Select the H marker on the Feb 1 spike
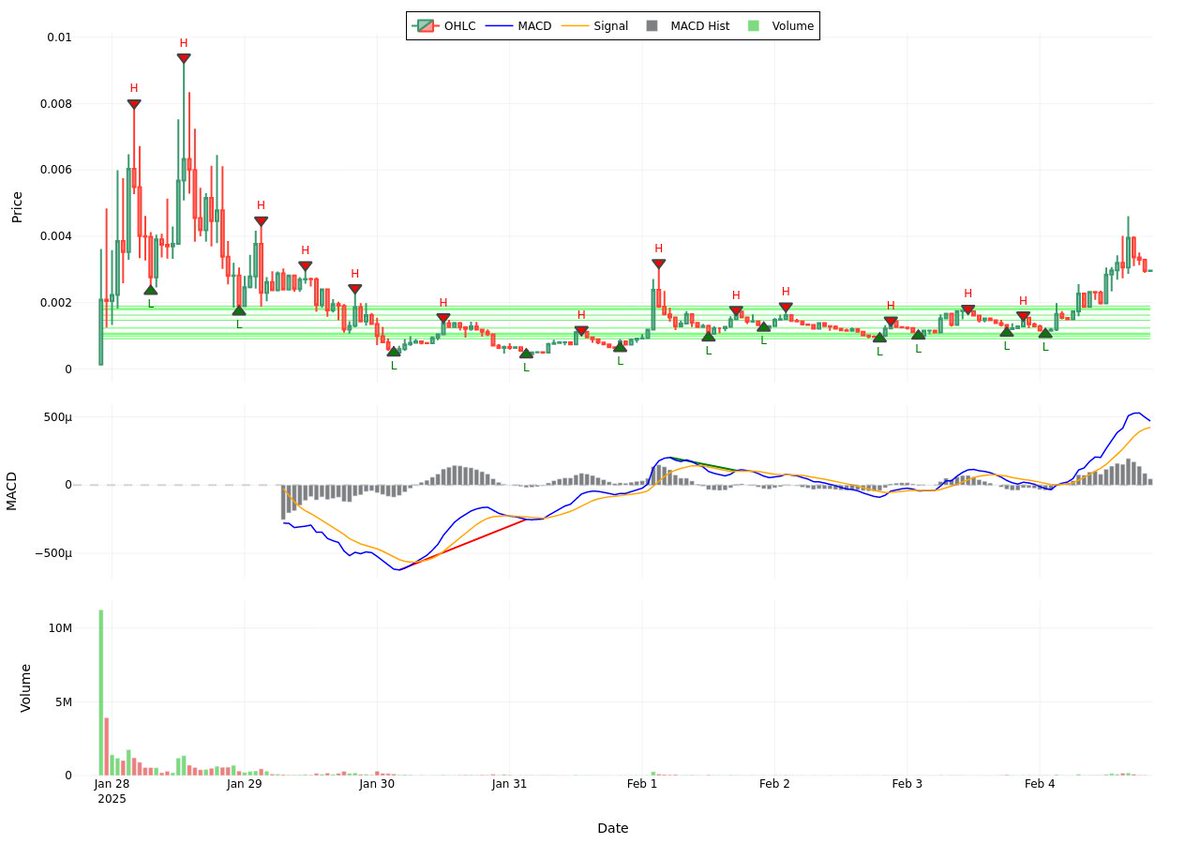The height and width of the screenshot is (844, 1200). pyautogui.click(x=658, y=264)
